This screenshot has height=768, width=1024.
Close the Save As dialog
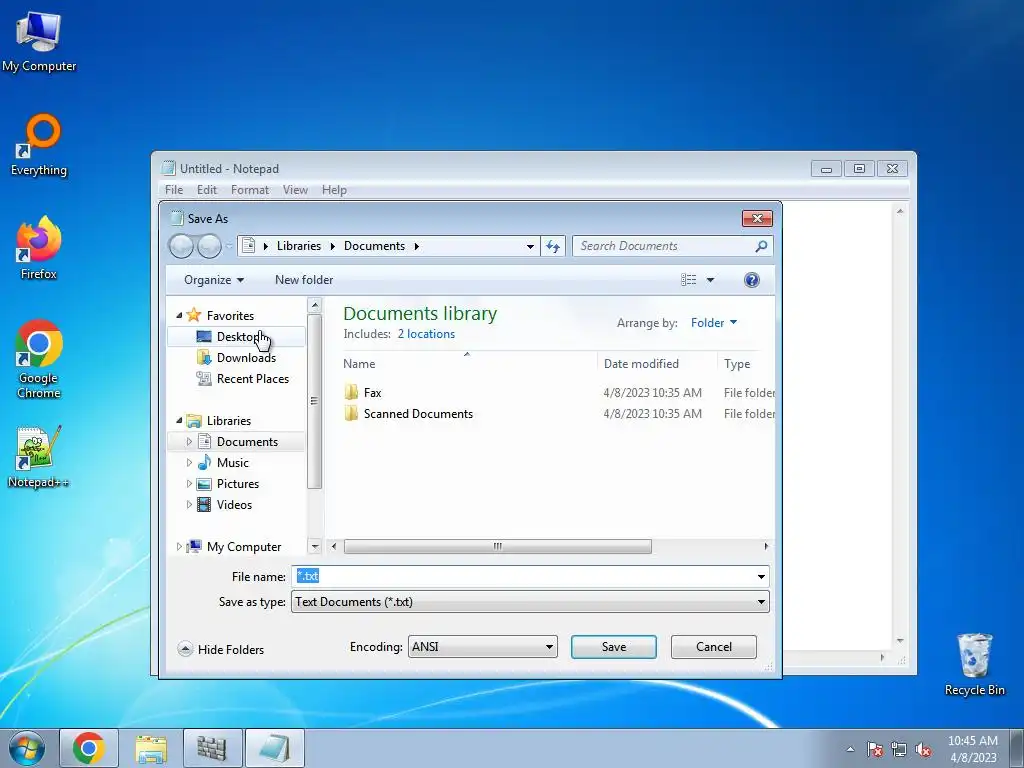coord(757,218)
